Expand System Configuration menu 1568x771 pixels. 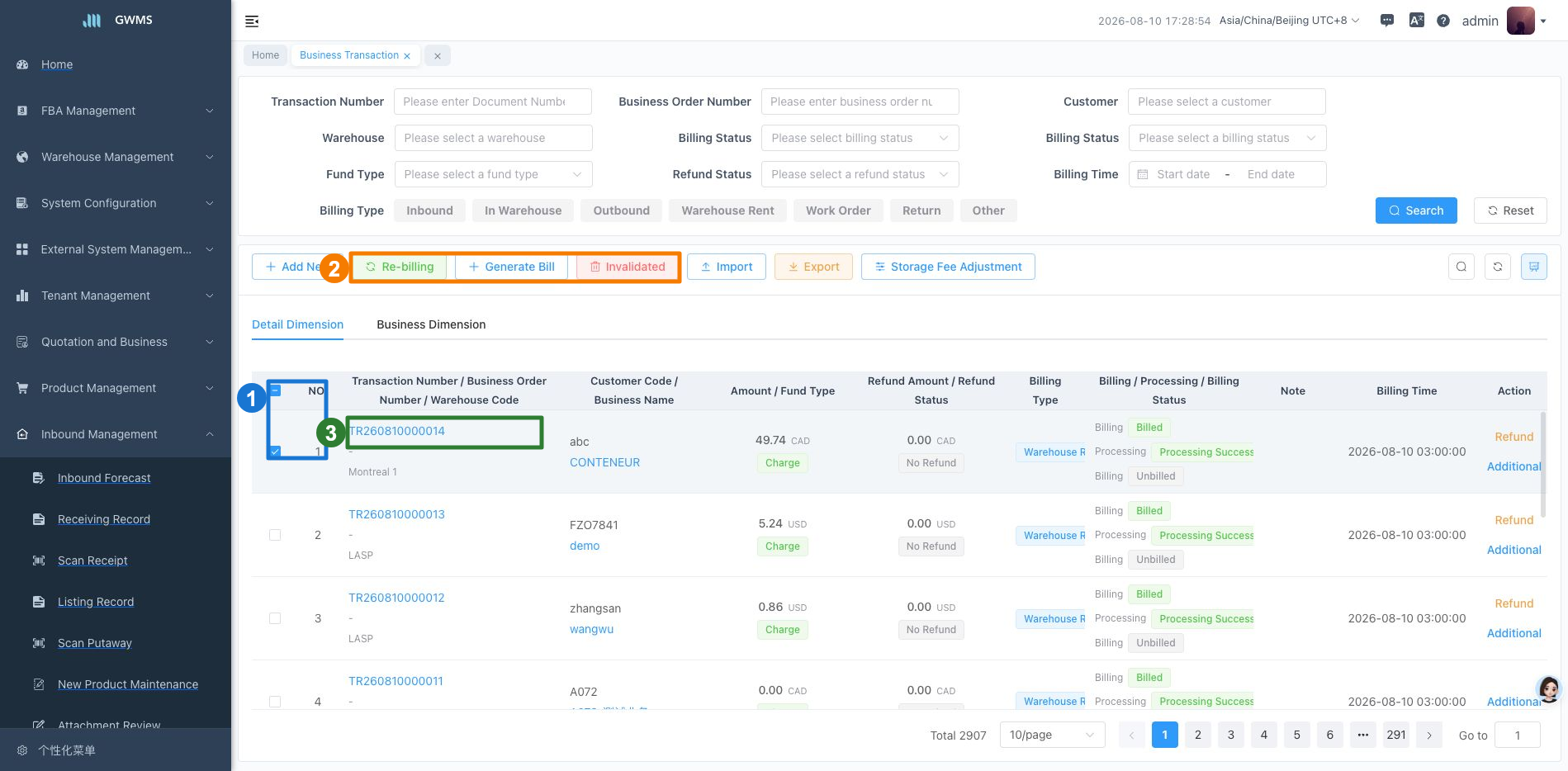click(x=116, y=203)
